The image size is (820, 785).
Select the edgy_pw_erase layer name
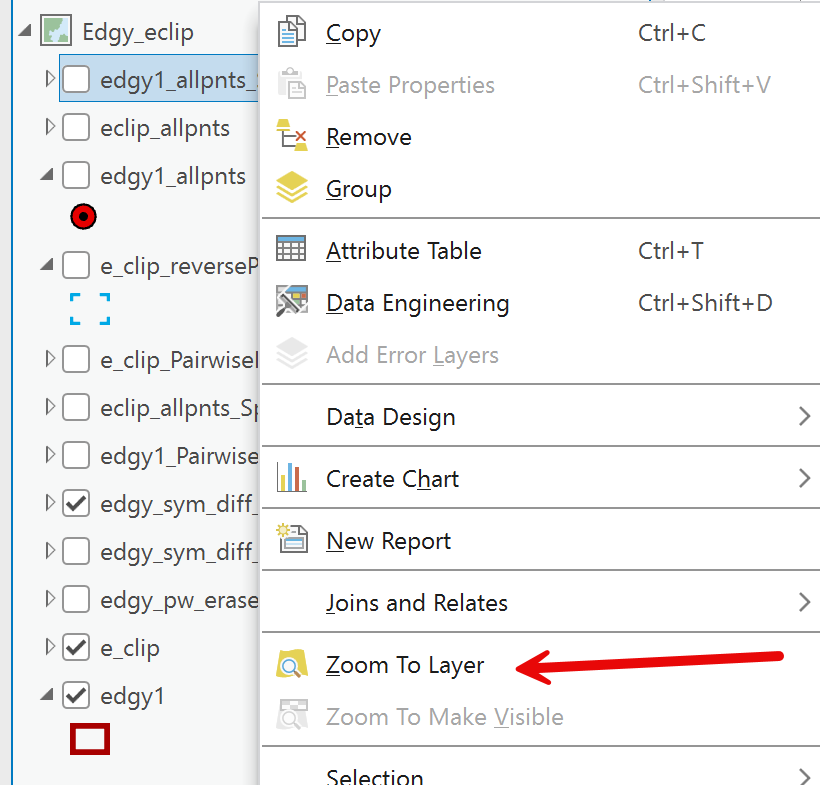(179, 600)
